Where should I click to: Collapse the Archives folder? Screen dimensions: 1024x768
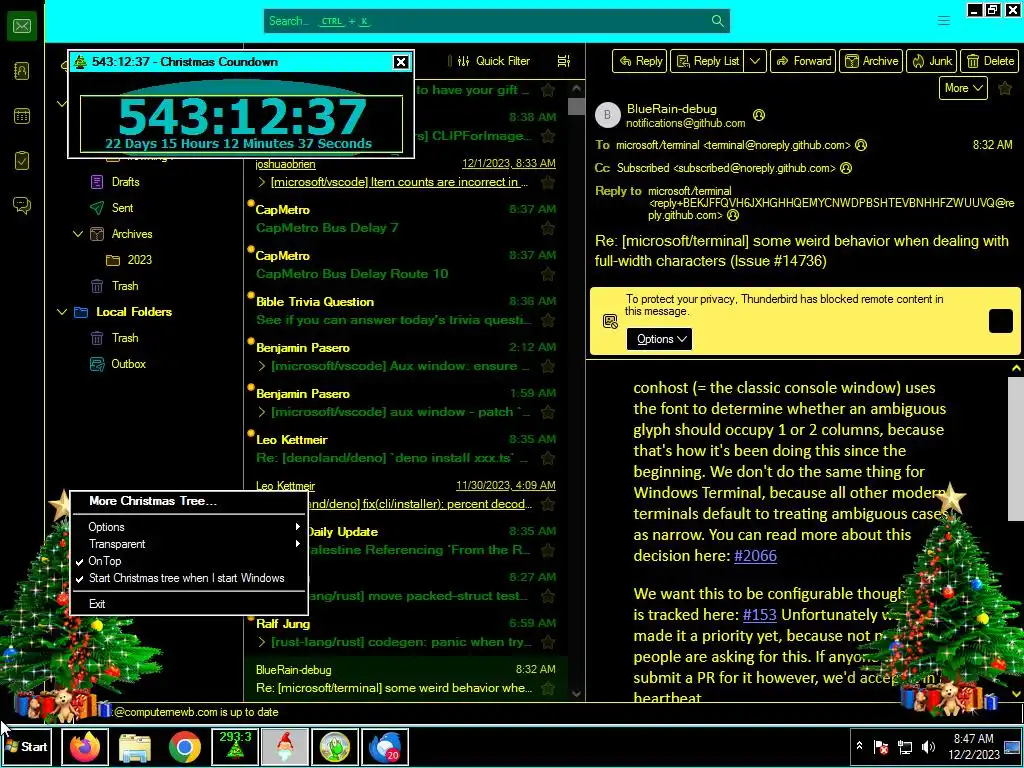(78, 234)
